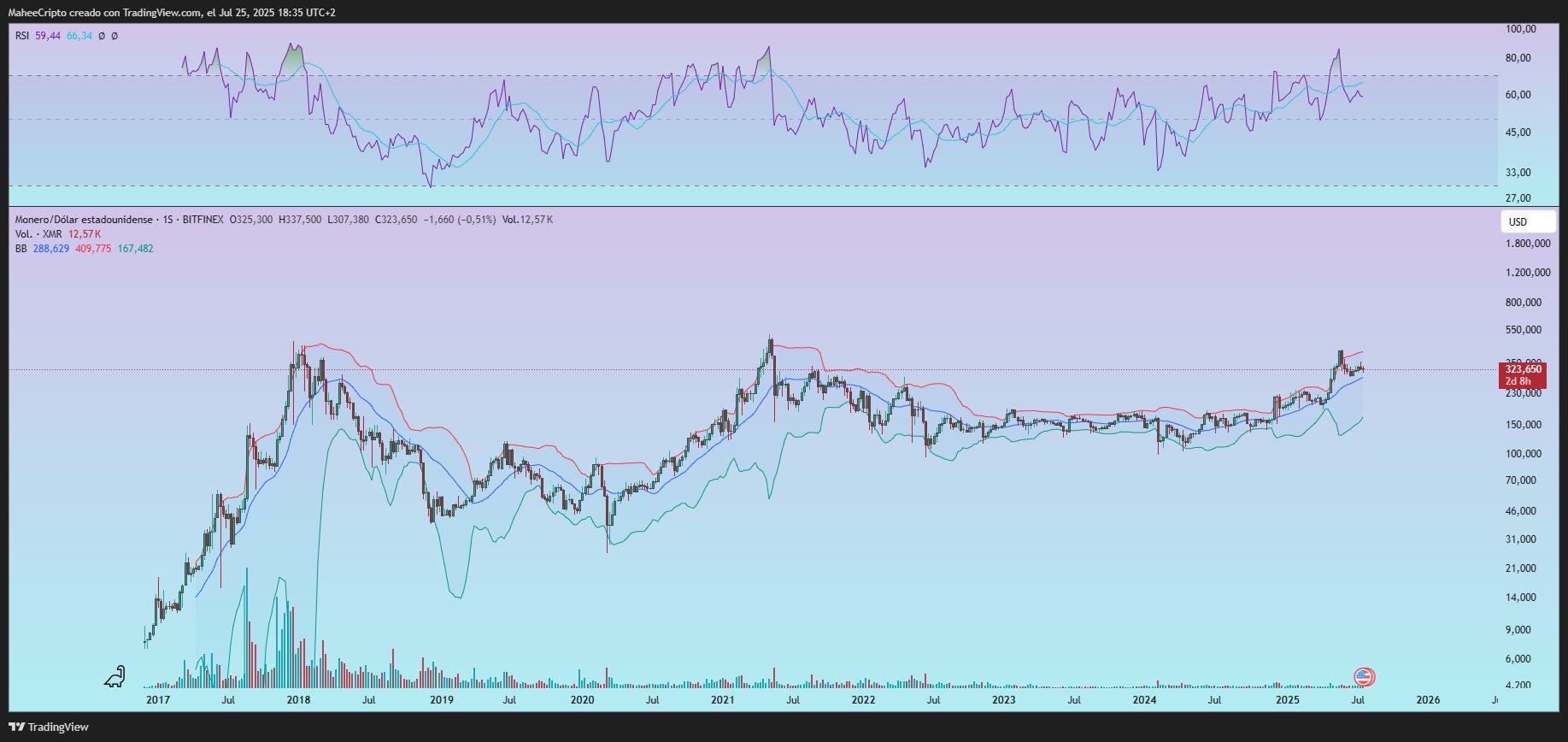The width and height of the screenshot is (1568, 742).
Task: Click the 33,00 level on RSI axis
Action: [x=1518, y=173]
